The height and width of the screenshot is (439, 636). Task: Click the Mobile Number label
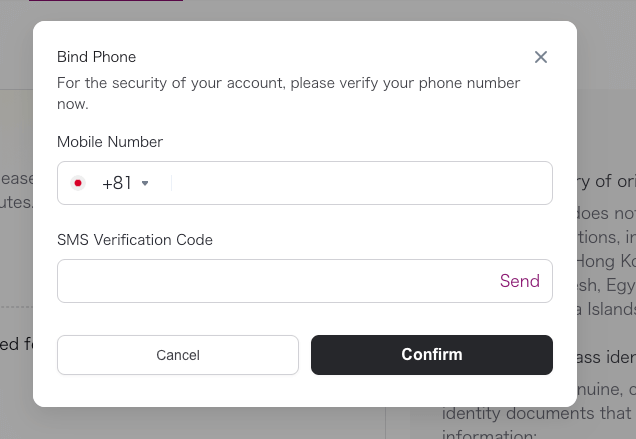(x=110, y=142)
